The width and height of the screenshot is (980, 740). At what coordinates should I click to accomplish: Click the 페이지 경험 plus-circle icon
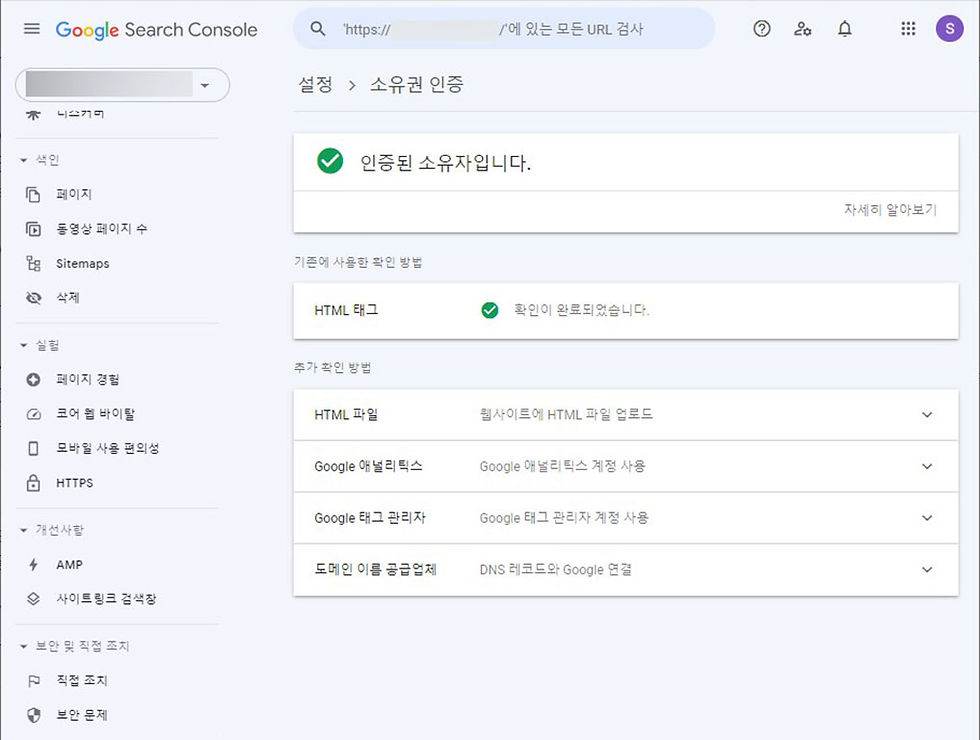pos(33,379)
